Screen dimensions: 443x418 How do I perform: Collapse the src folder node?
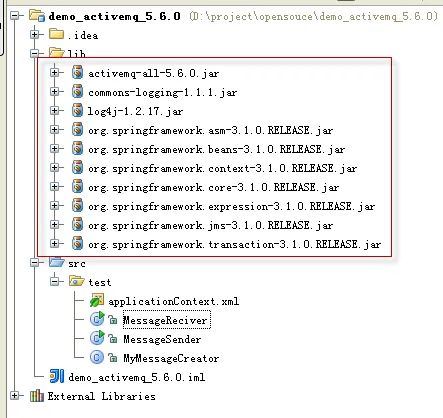35,263
